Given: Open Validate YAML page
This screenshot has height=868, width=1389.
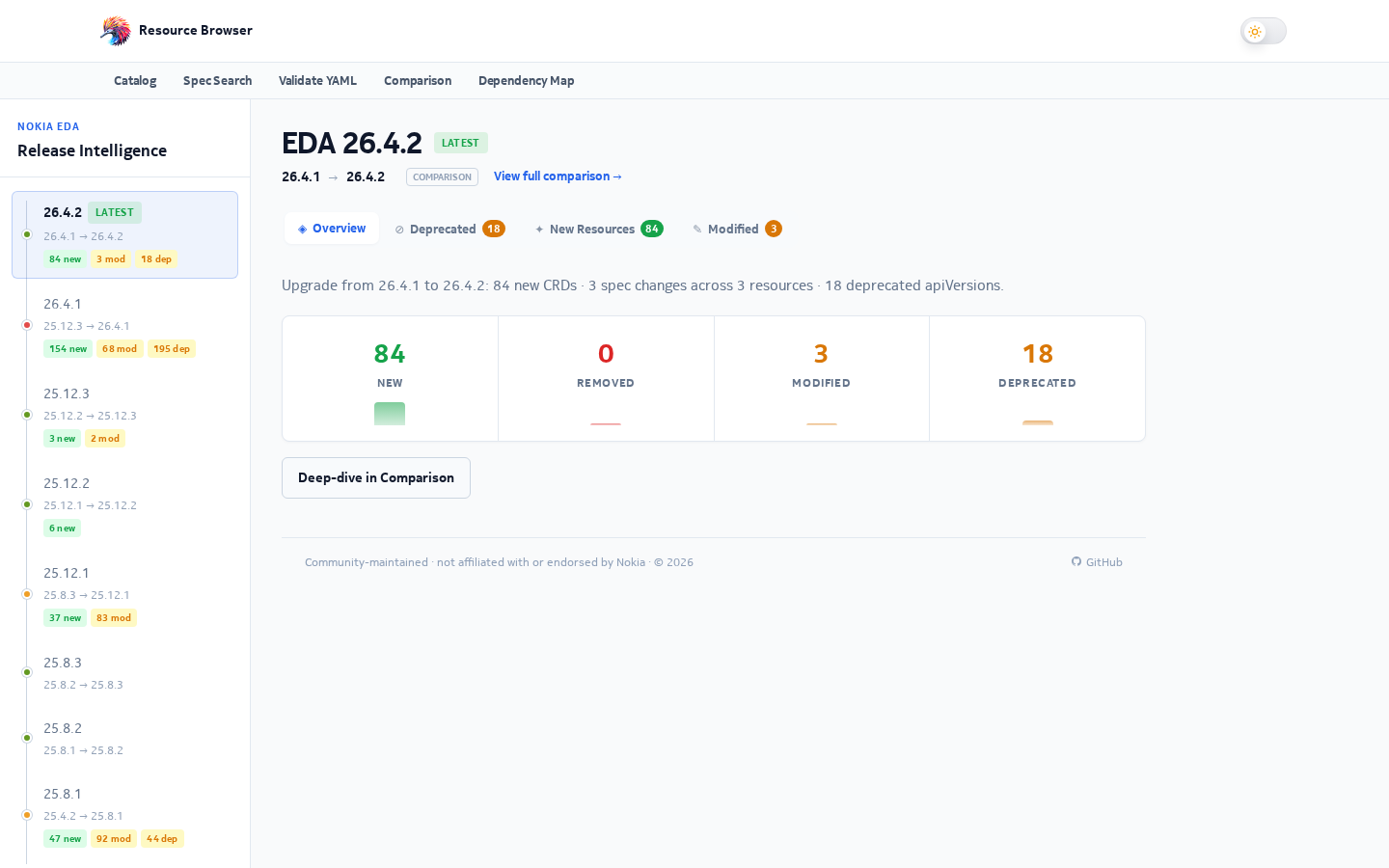Looking at the screenshot, I should pos(317,81).
